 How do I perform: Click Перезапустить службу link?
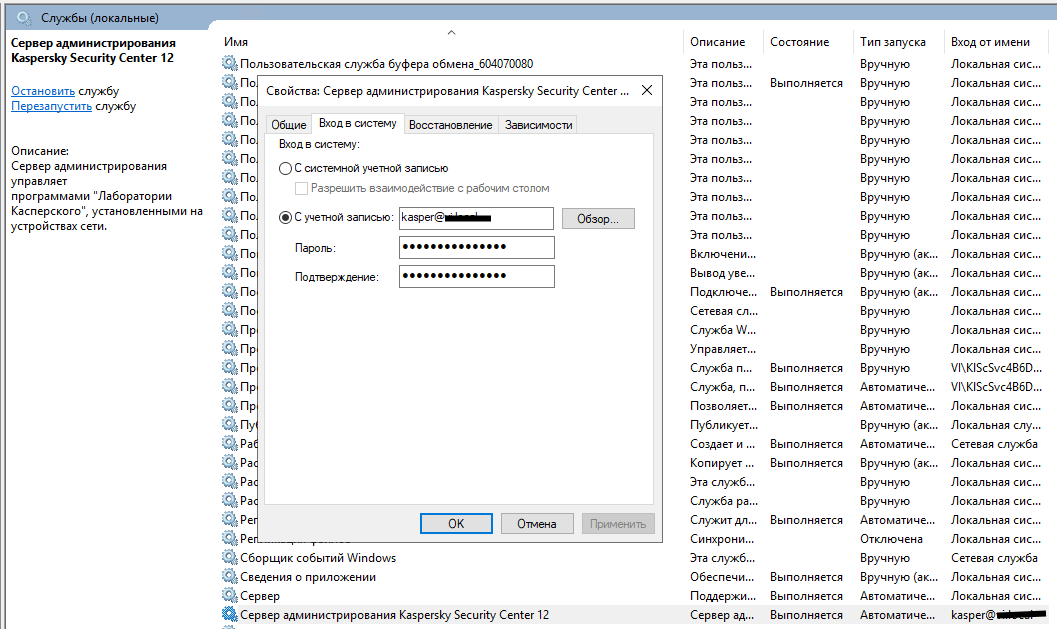click(51, 106)
